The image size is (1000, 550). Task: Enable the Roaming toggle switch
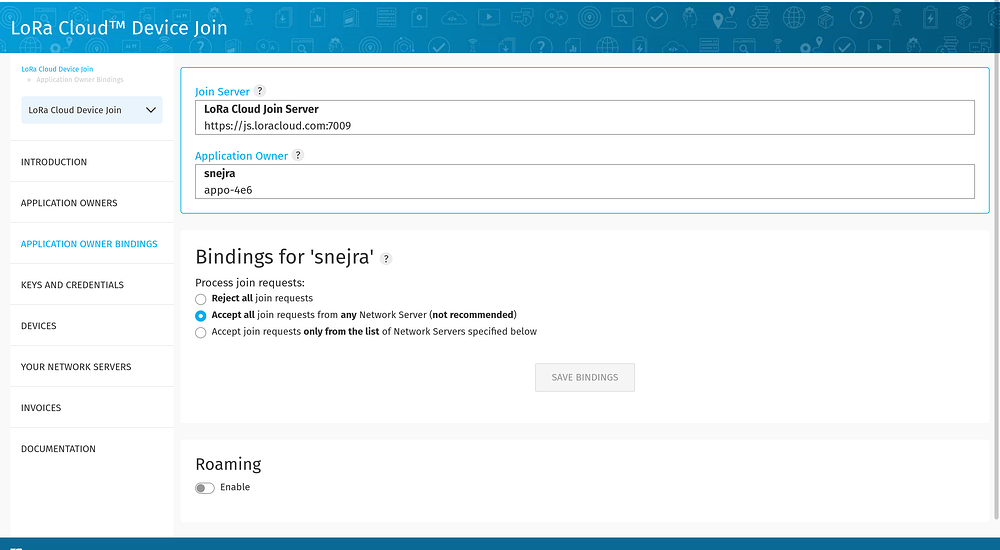tap(205, 488)
